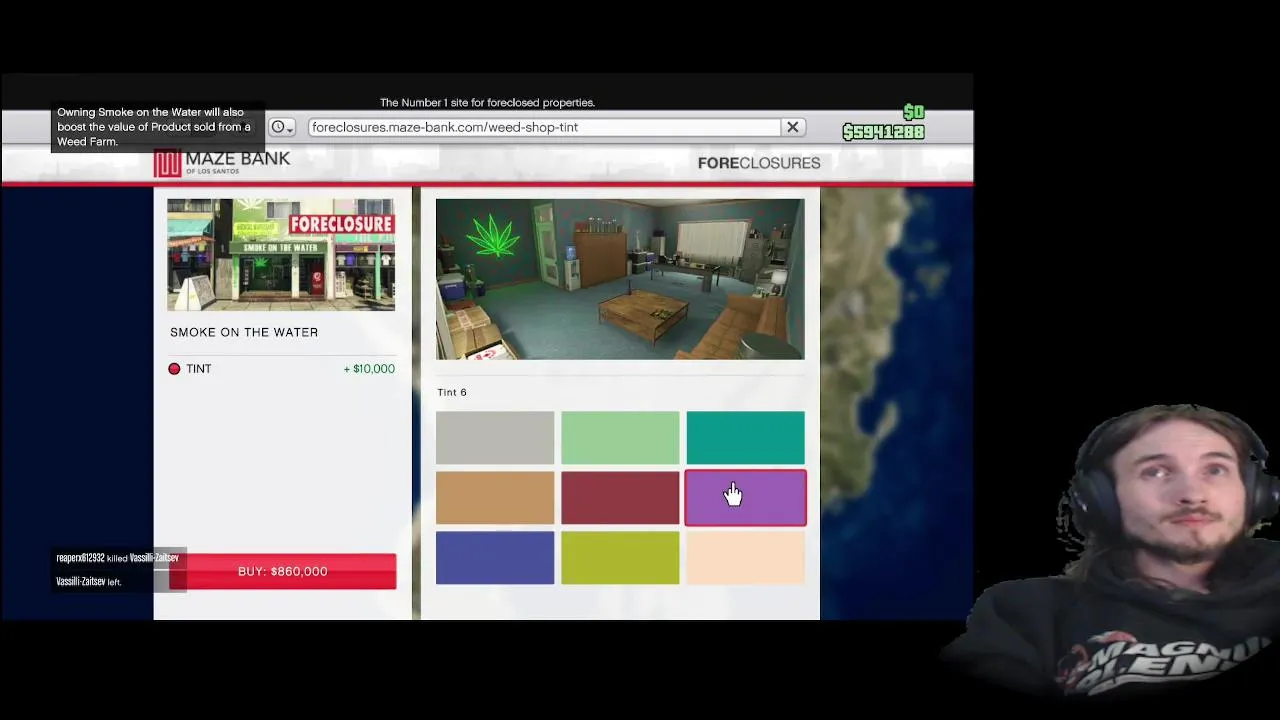View the weed shop interior preview image

[620, 279]
